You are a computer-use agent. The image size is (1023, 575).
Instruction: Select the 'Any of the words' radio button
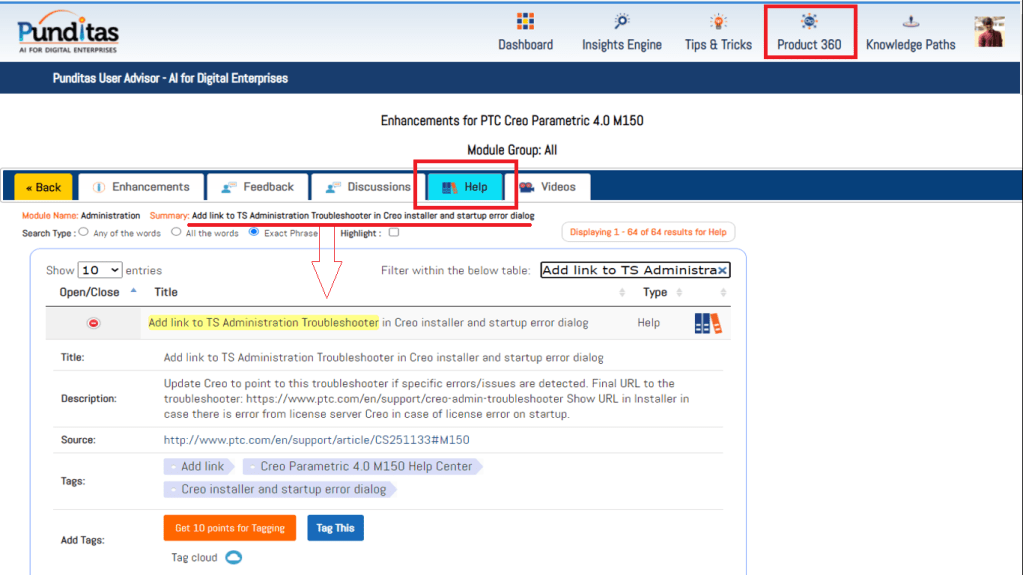tap(83, 232)
